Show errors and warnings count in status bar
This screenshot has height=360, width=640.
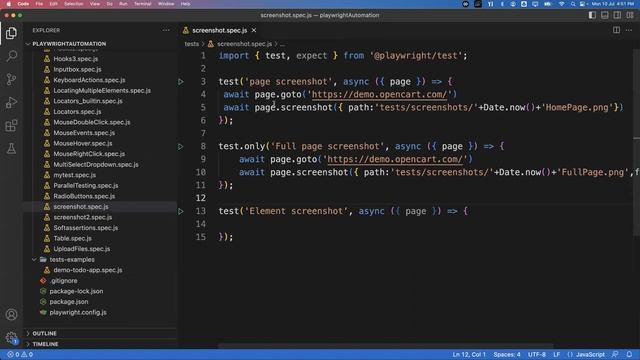click(x=20, y=355)
